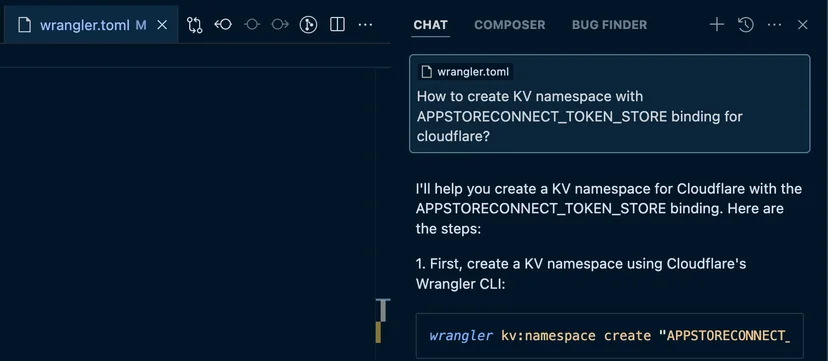Screen dimensions: 828x361
Task: Click the KV namespace question message box
Action: (x=609, y=103)
